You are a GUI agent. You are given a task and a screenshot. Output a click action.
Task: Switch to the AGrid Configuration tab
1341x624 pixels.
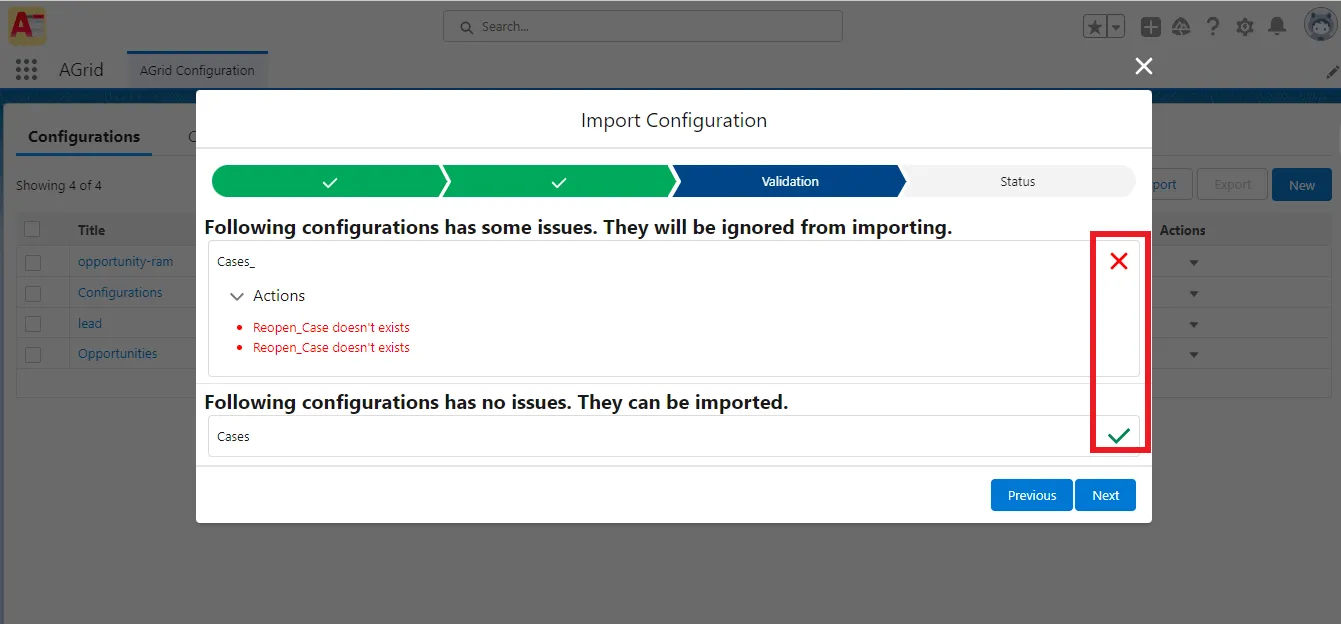point(196,70)
